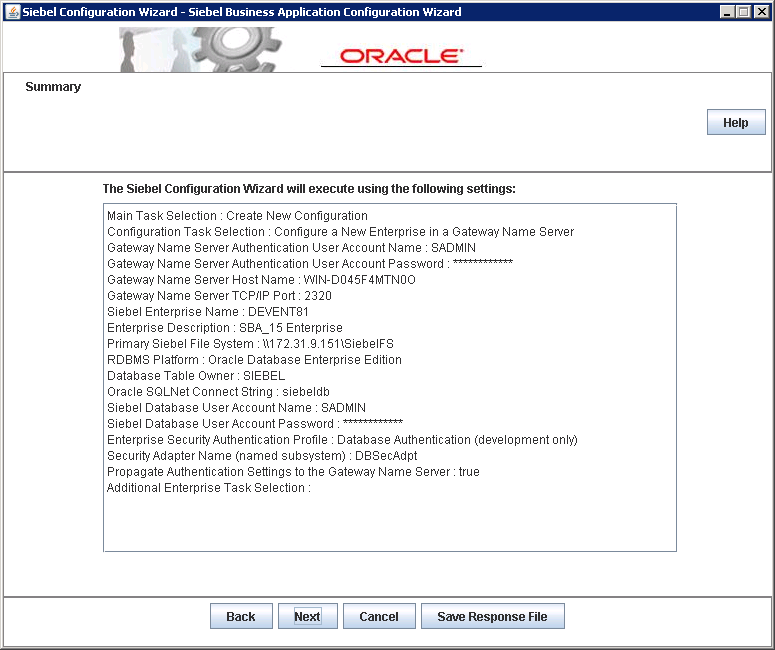Select the 'Configuration Task Selection' line

[341, 232]
